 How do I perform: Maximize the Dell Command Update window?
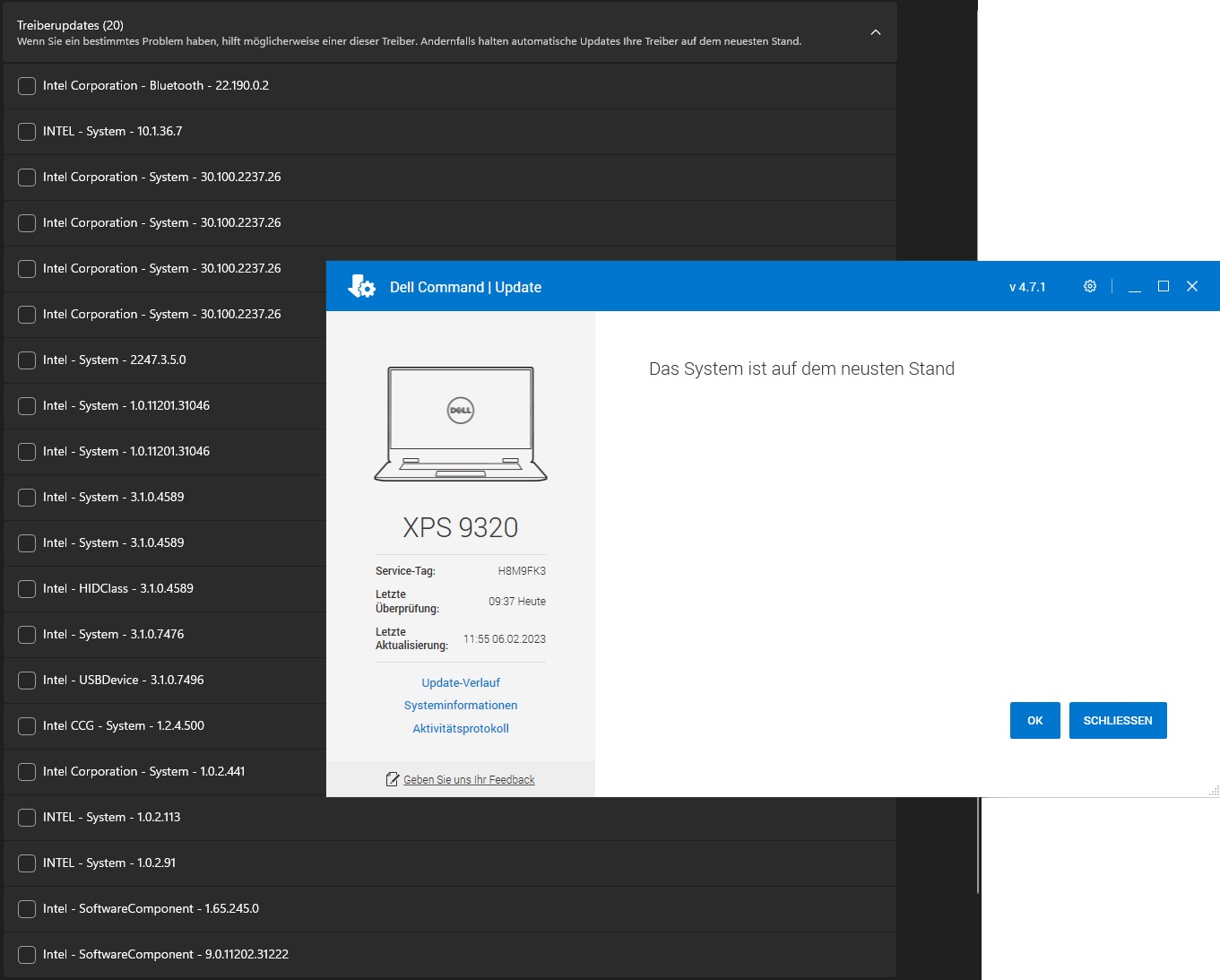[1164, 286]
